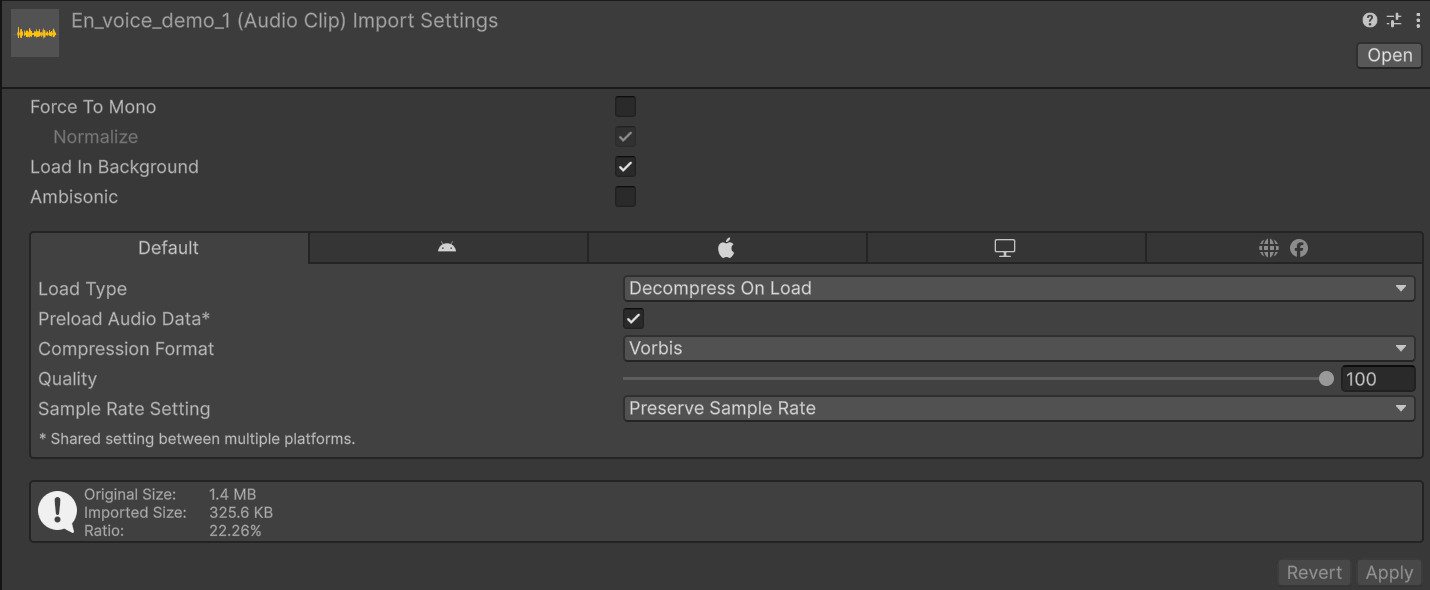The width and height of the screenshot is (1430, 590).
Task: Switch to the WebGL globe platform tab
Action: 1283,248
